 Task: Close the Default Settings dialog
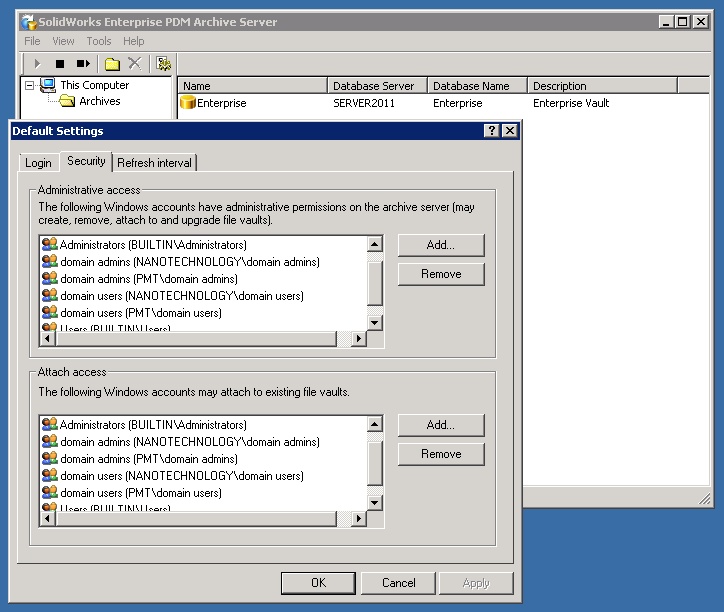pos(510,131)
